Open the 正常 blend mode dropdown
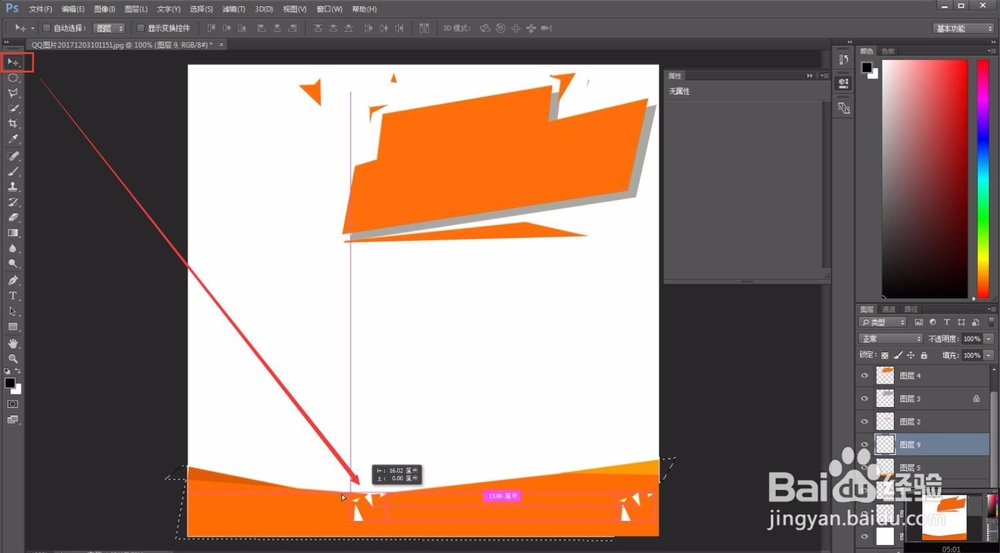 pos(890,339)
